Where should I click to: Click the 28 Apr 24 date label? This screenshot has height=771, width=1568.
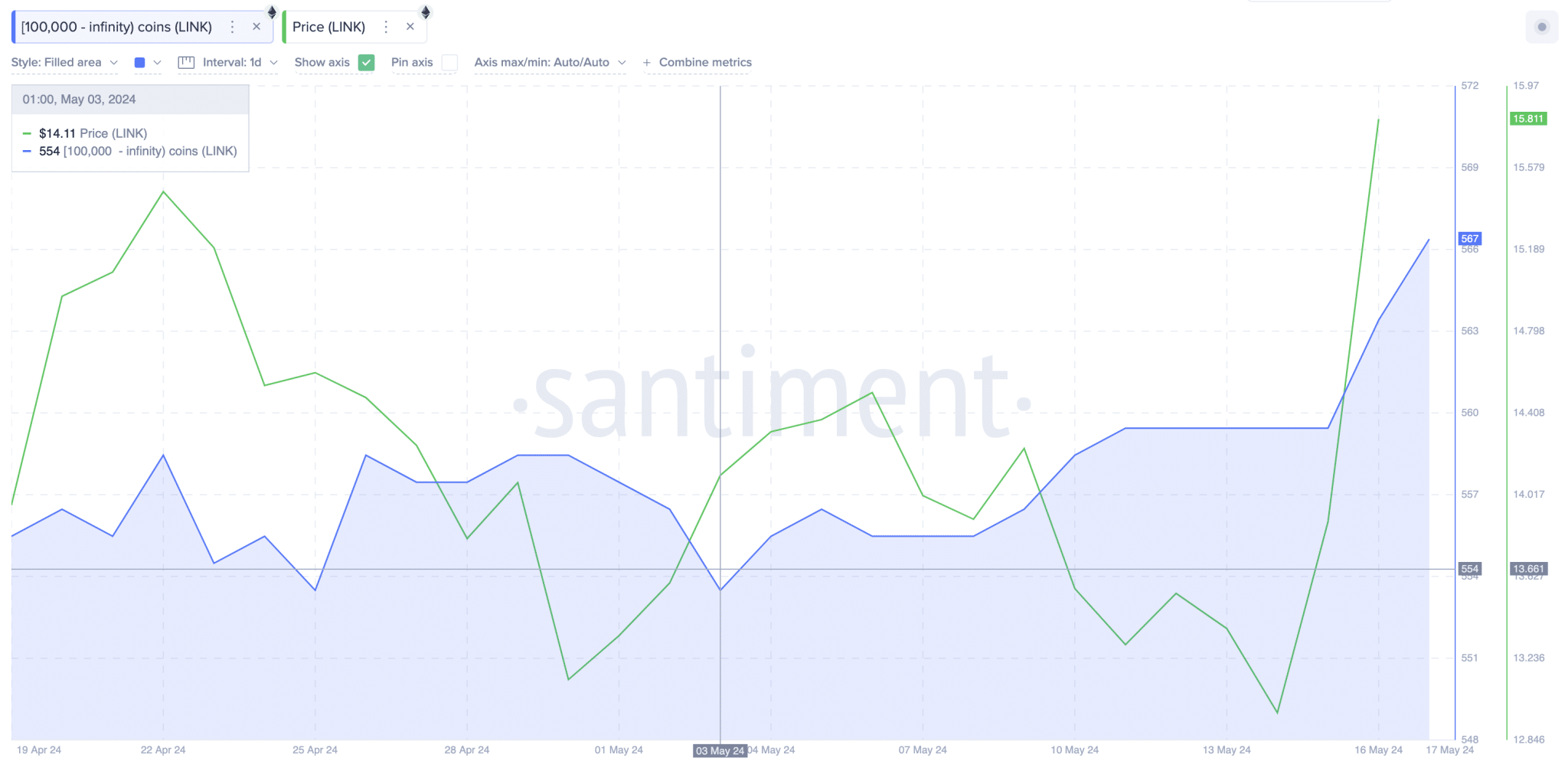pyautogui.click(x=467, y=750)
